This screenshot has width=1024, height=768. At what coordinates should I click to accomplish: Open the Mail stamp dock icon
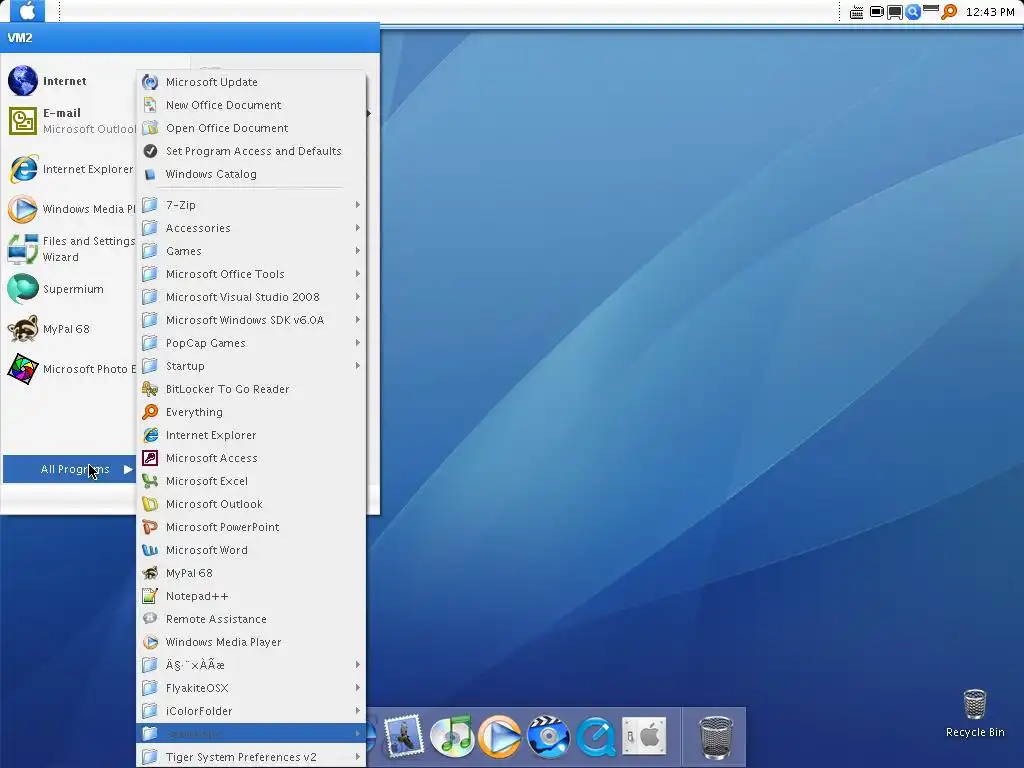tap(405, 736)
